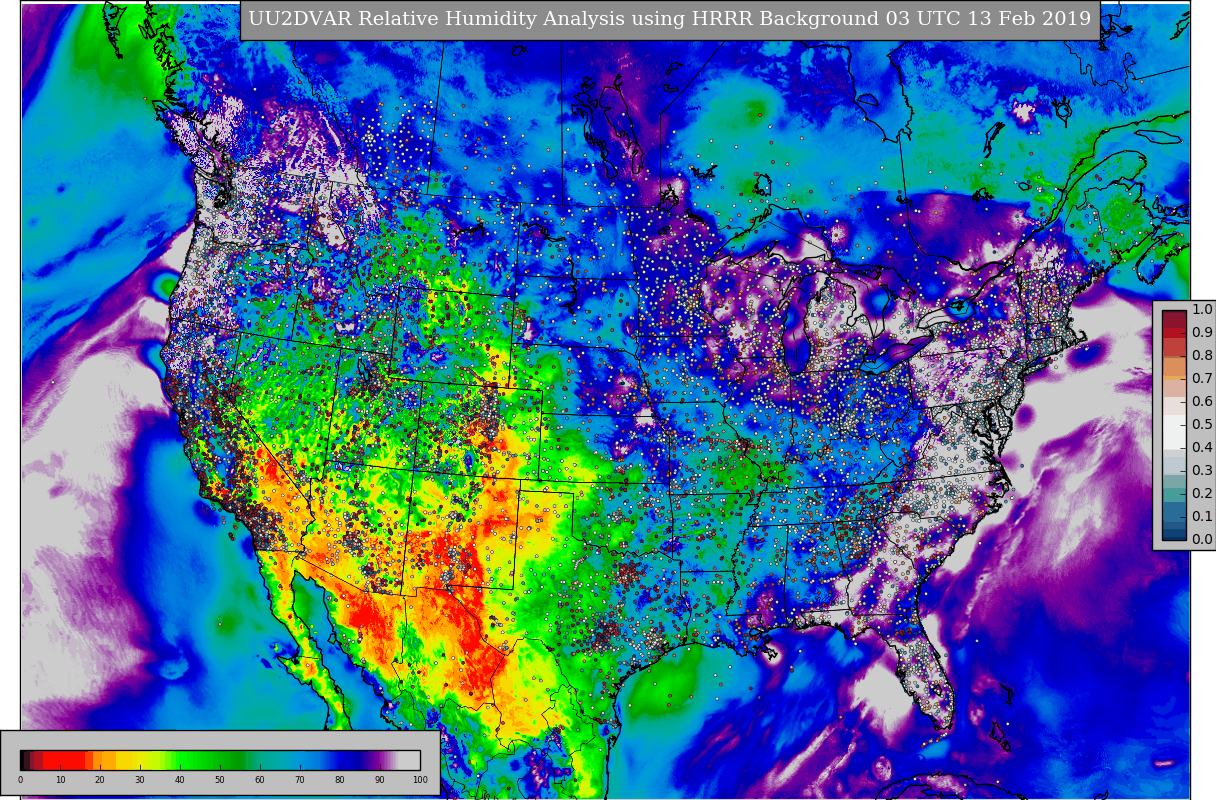Click the '20' tick on the humidity color bar
Viewport: 1216px width, 800px height.
point(100,780)
